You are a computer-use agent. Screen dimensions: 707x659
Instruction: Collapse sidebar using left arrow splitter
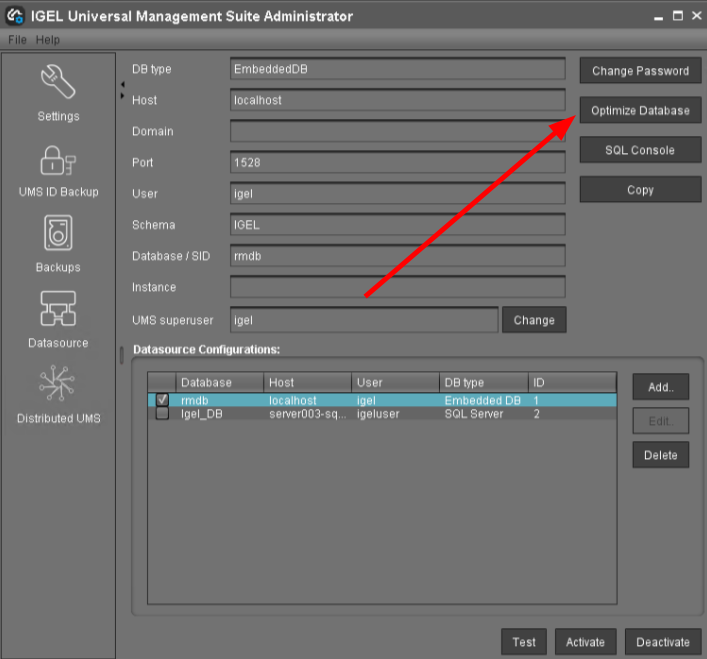click(121, 84)
